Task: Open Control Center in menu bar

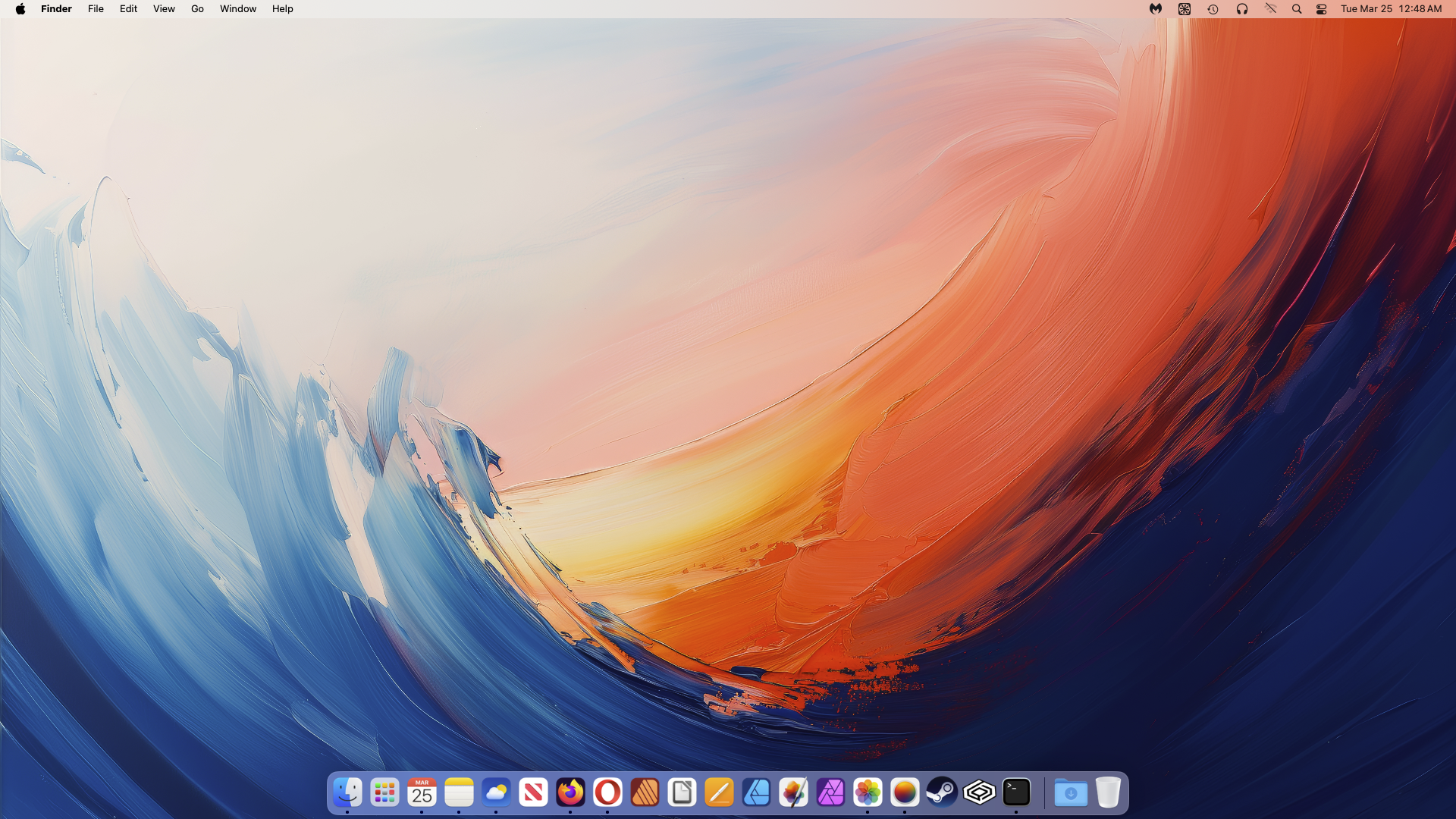Action: click(1321, 9)
